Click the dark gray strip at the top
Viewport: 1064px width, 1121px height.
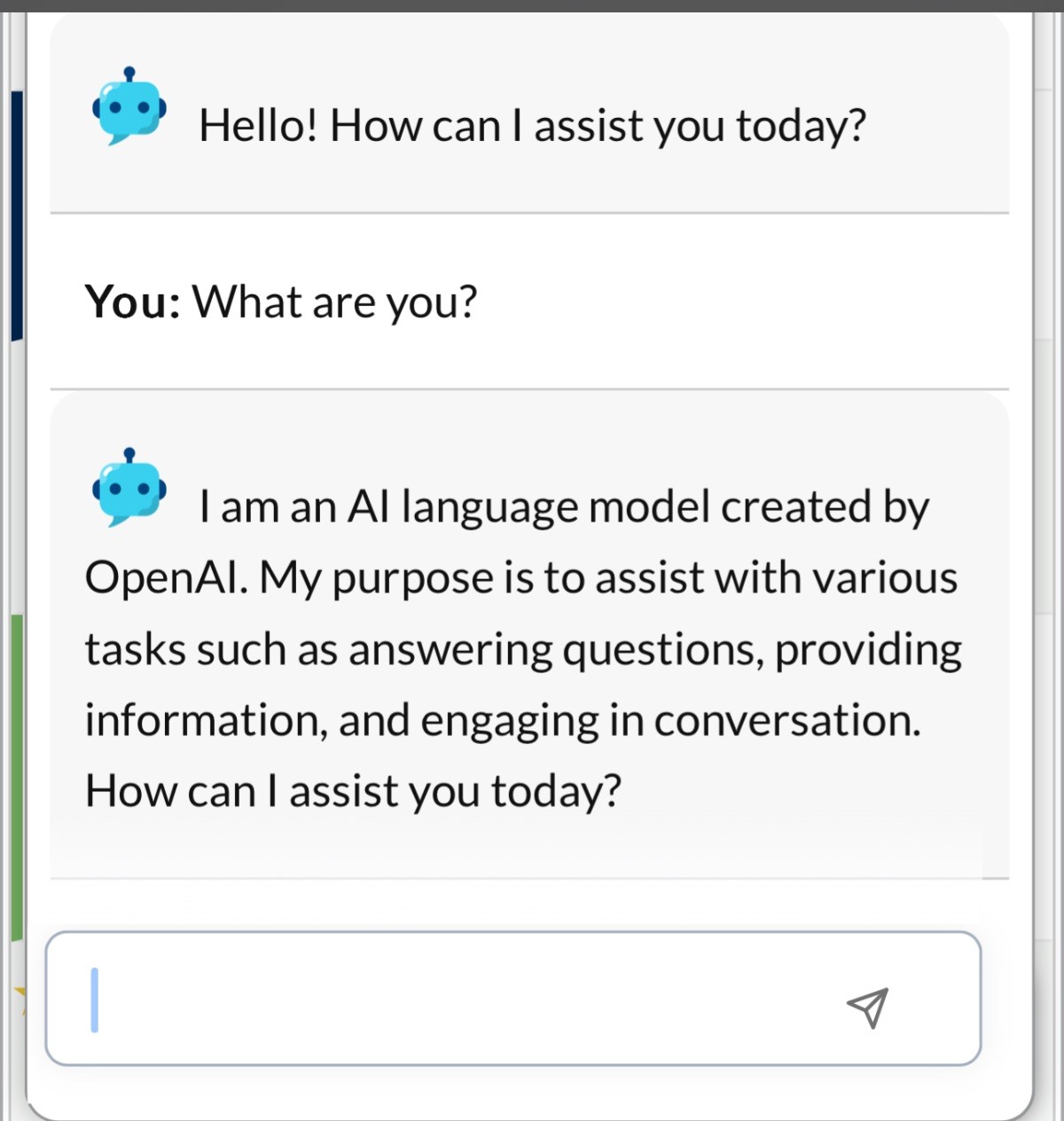[x=532, y=5]
